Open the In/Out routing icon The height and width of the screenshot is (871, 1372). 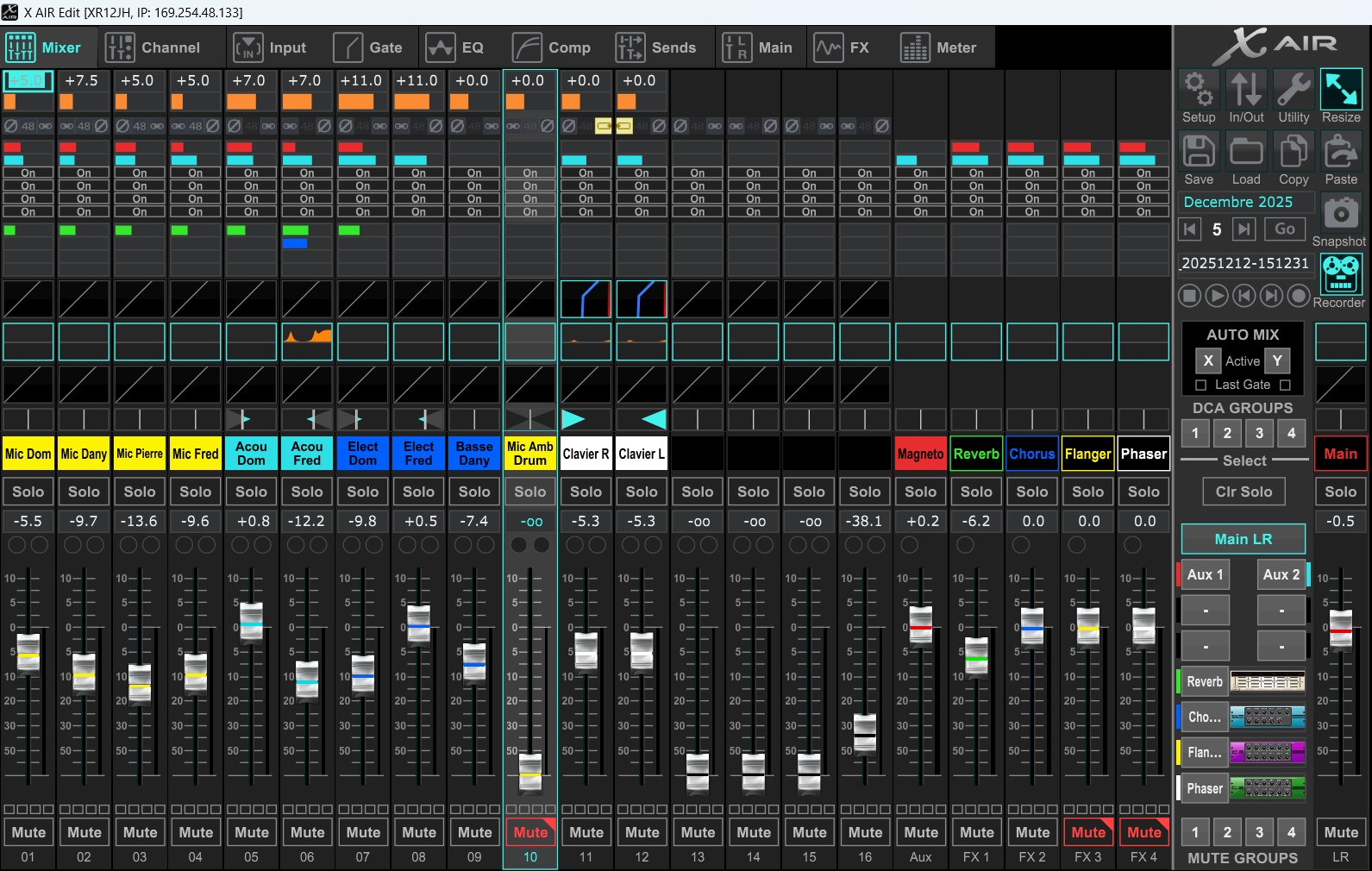pos(1245,90)
